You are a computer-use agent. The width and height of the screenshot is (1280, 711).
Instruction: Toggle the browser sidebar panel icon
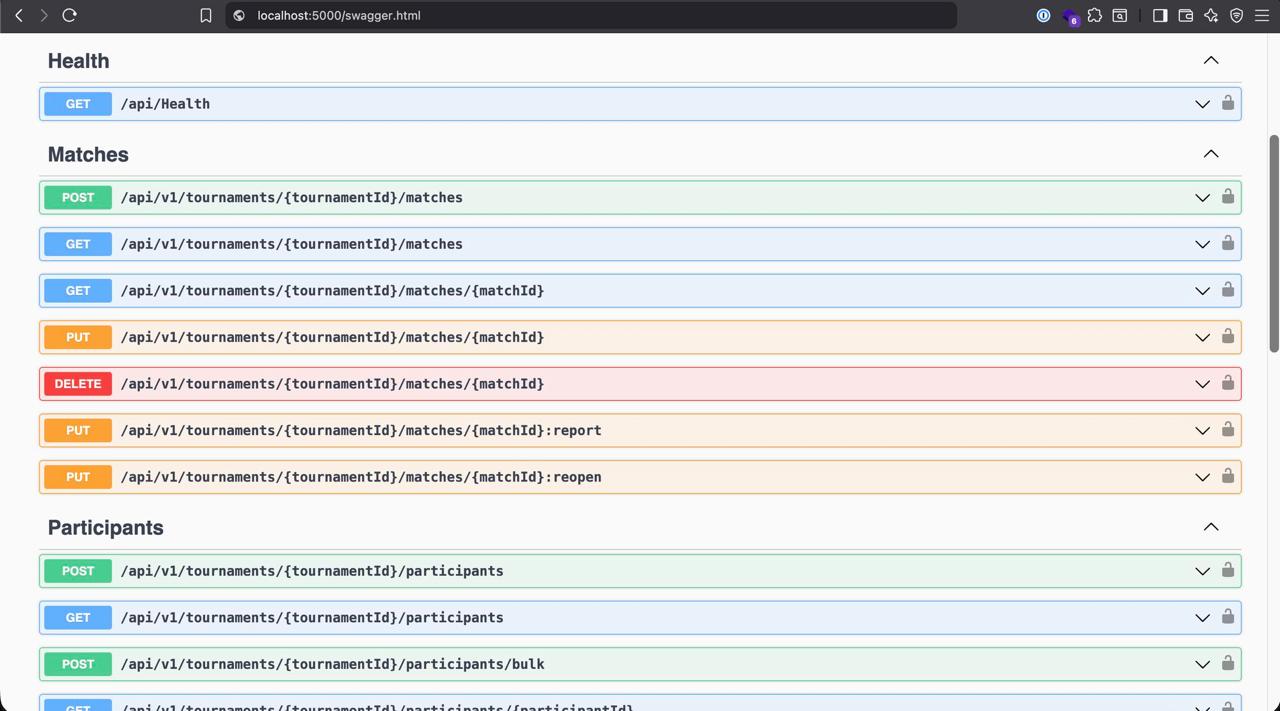(x=1160, y=15)
